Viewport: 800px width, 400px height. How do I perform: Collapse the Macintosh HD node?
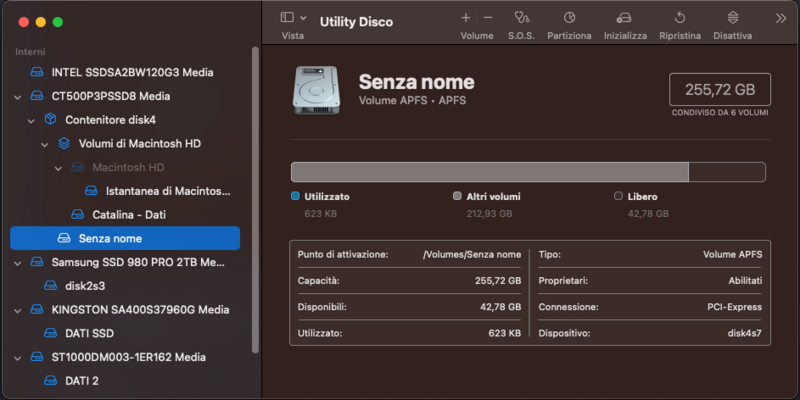[58, 168]
